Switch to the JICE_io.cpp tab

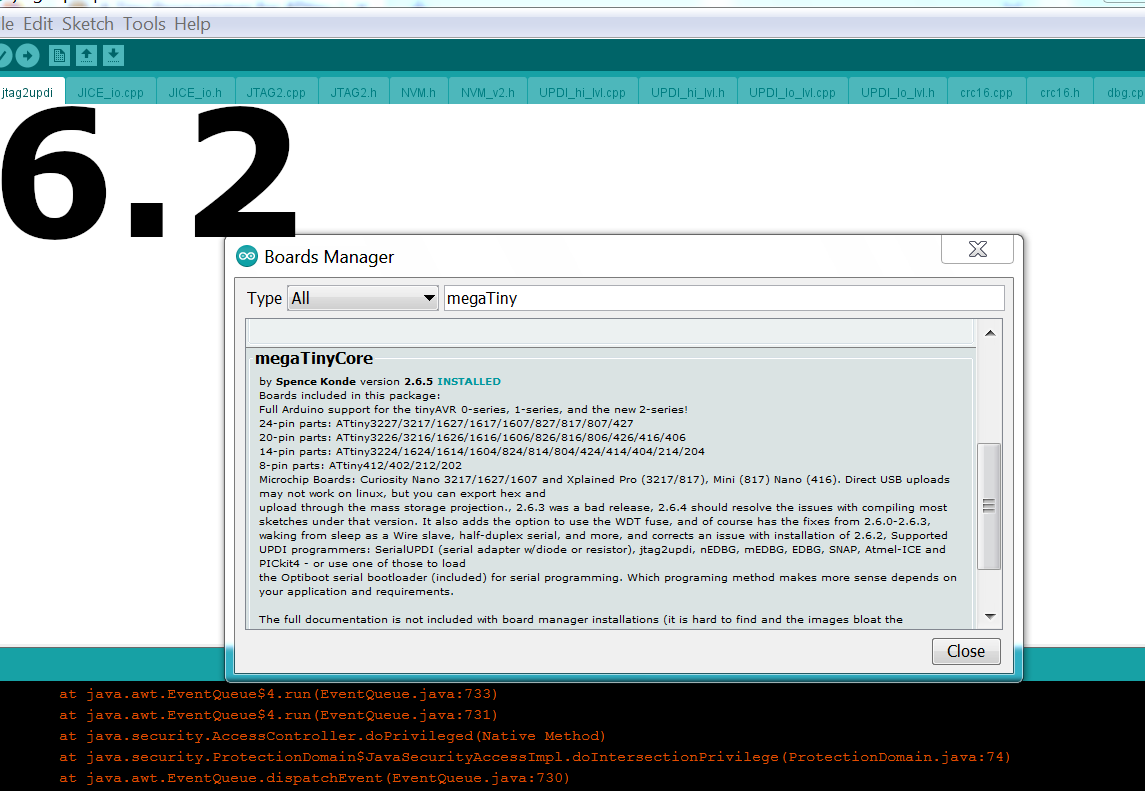pyautogui.click(x=110, y=93)
